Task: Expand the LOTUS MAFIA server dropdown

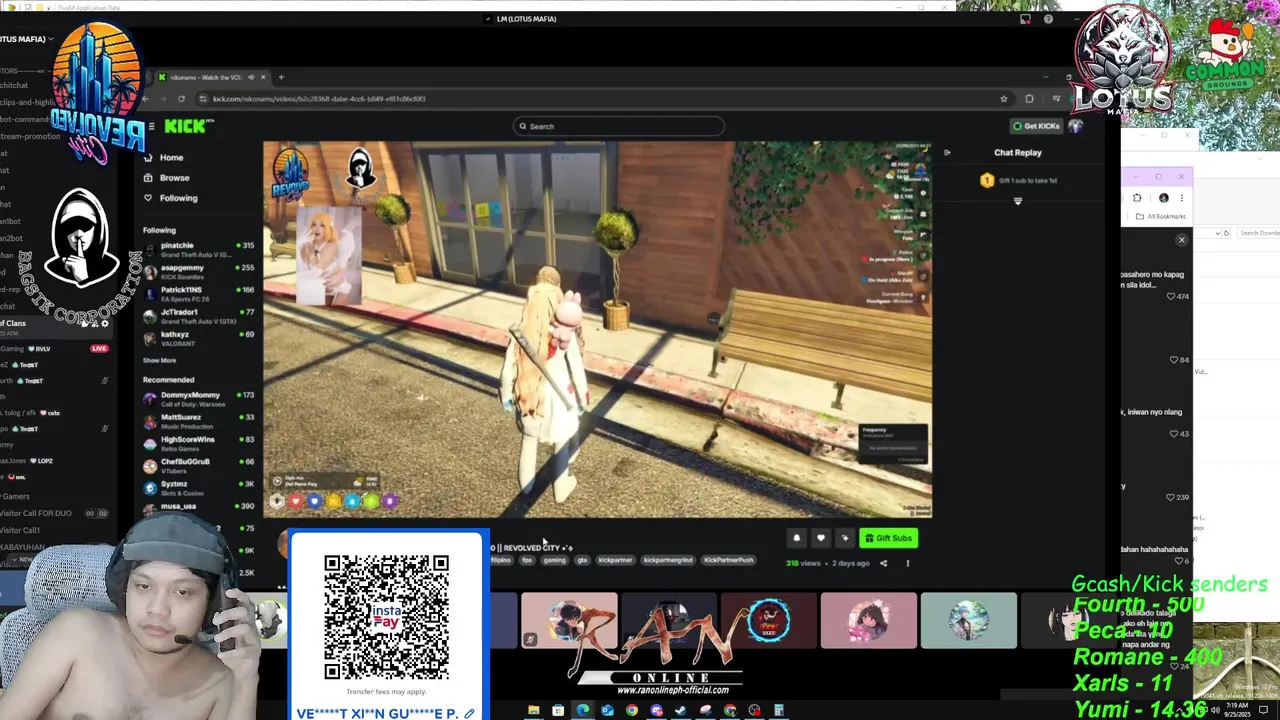Action: (50, 39)
